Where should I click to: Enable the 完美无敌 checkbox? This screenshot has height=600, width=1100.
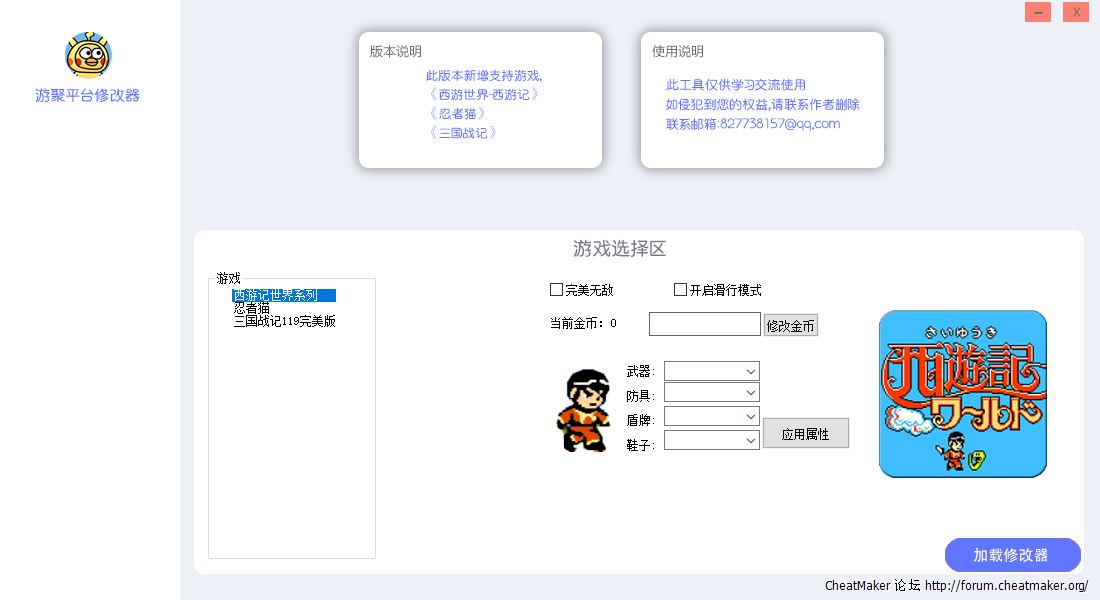tap(557, 290)
